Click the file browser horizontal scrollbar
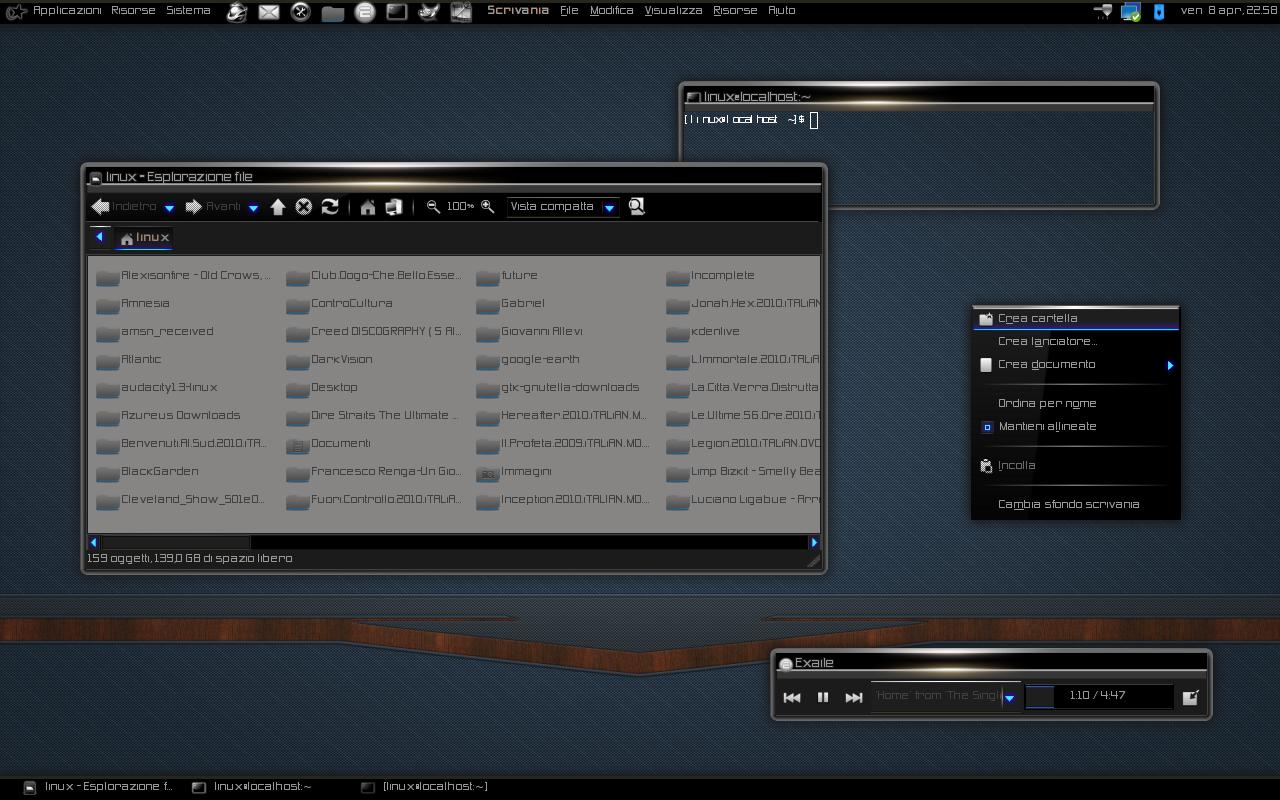This screenshot has height=800, width=1280. point(453,542)
